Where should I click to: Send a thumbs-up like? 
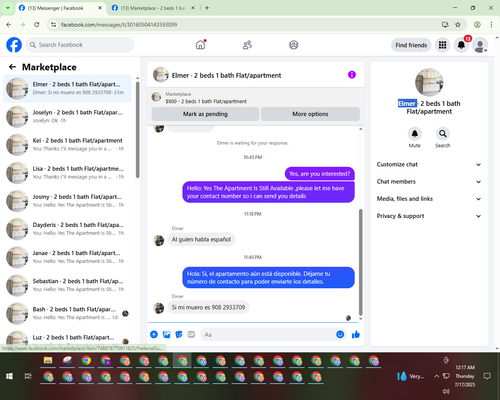click(x=356, y=334)
